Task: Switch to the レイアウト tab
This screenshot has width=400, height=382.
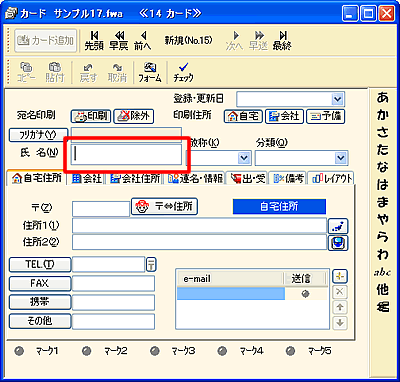Action: [x=331, y=179]
